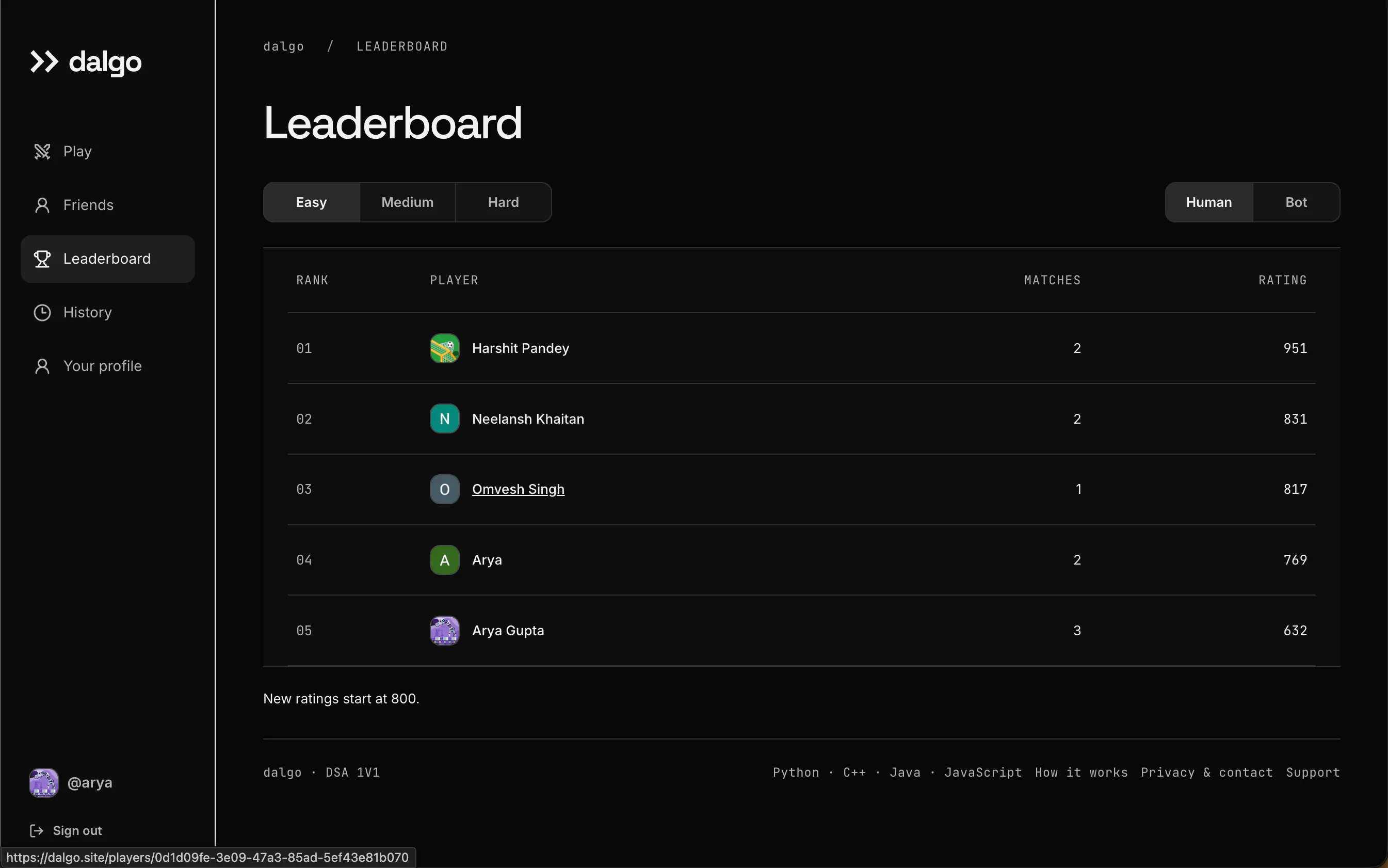
Task: Click the dalgo breadcrumb link
Action: tap(284, 46)
